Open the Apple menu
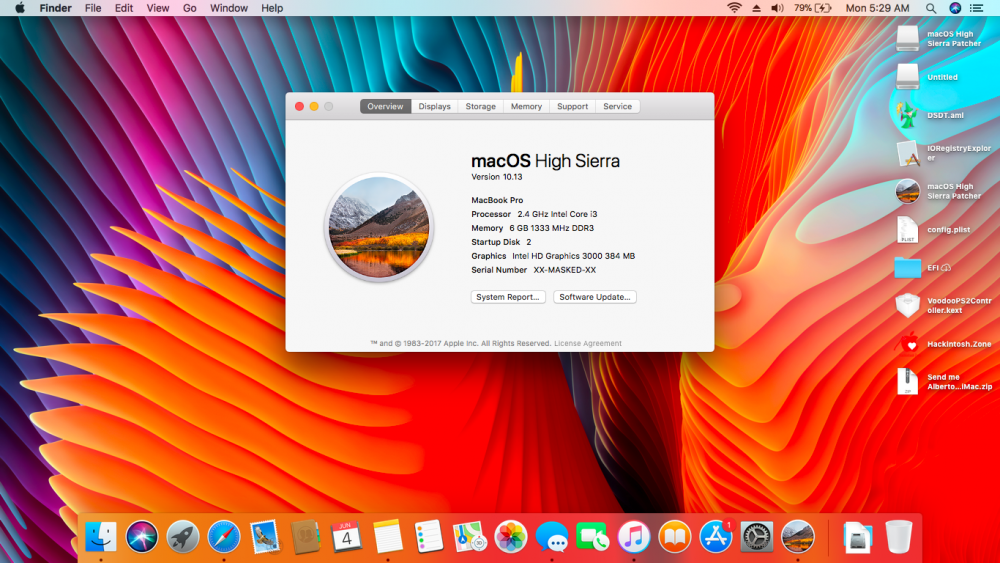 20,8
